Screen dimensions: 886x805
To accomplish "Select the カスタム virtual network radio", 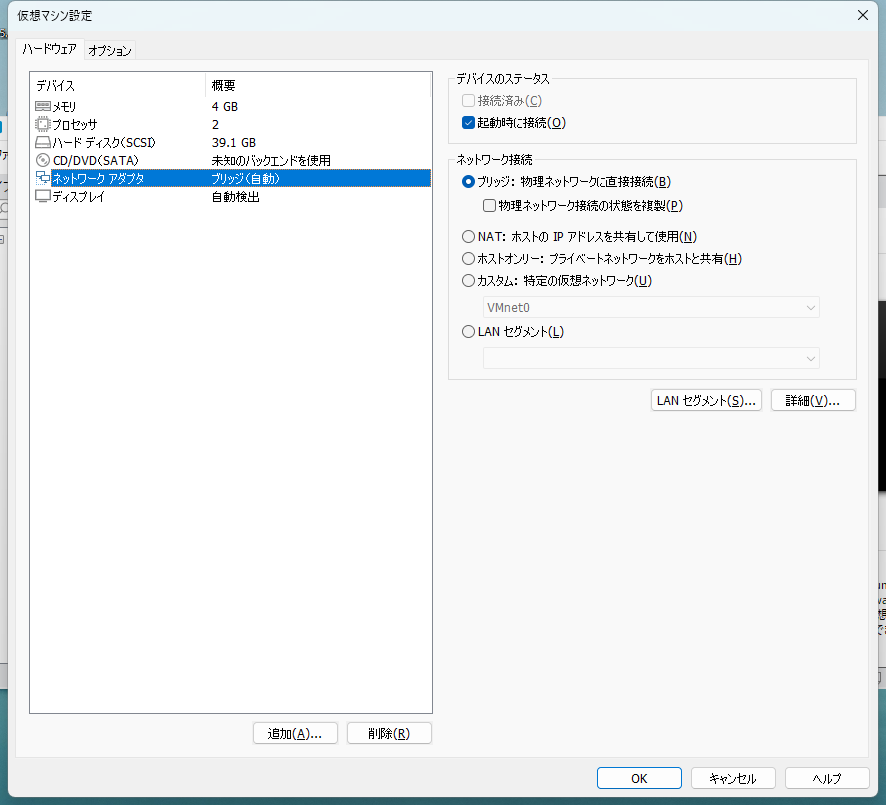I will coord(468,281).
